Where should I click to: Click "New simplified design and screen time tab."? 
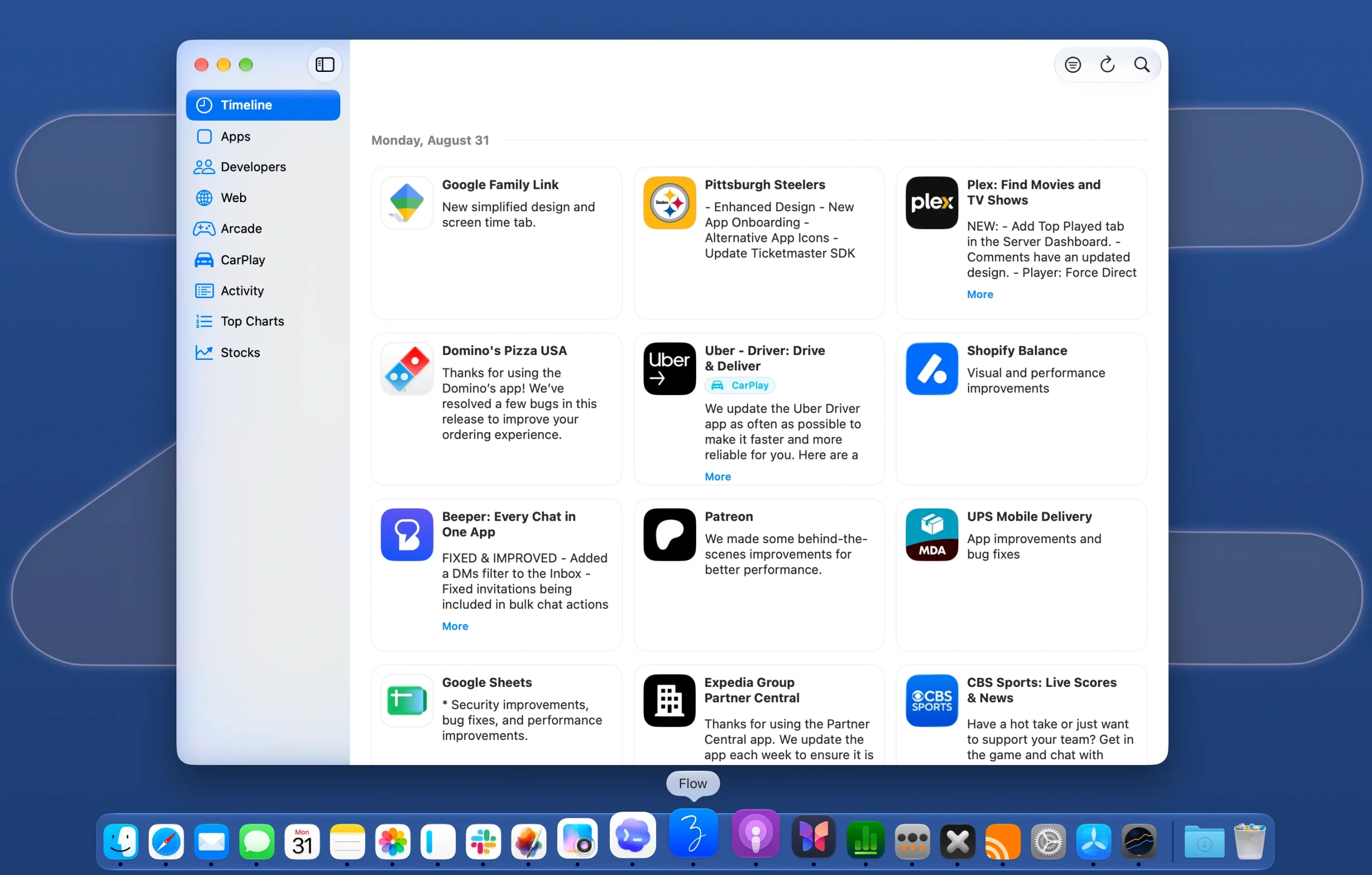pos(518,215)
